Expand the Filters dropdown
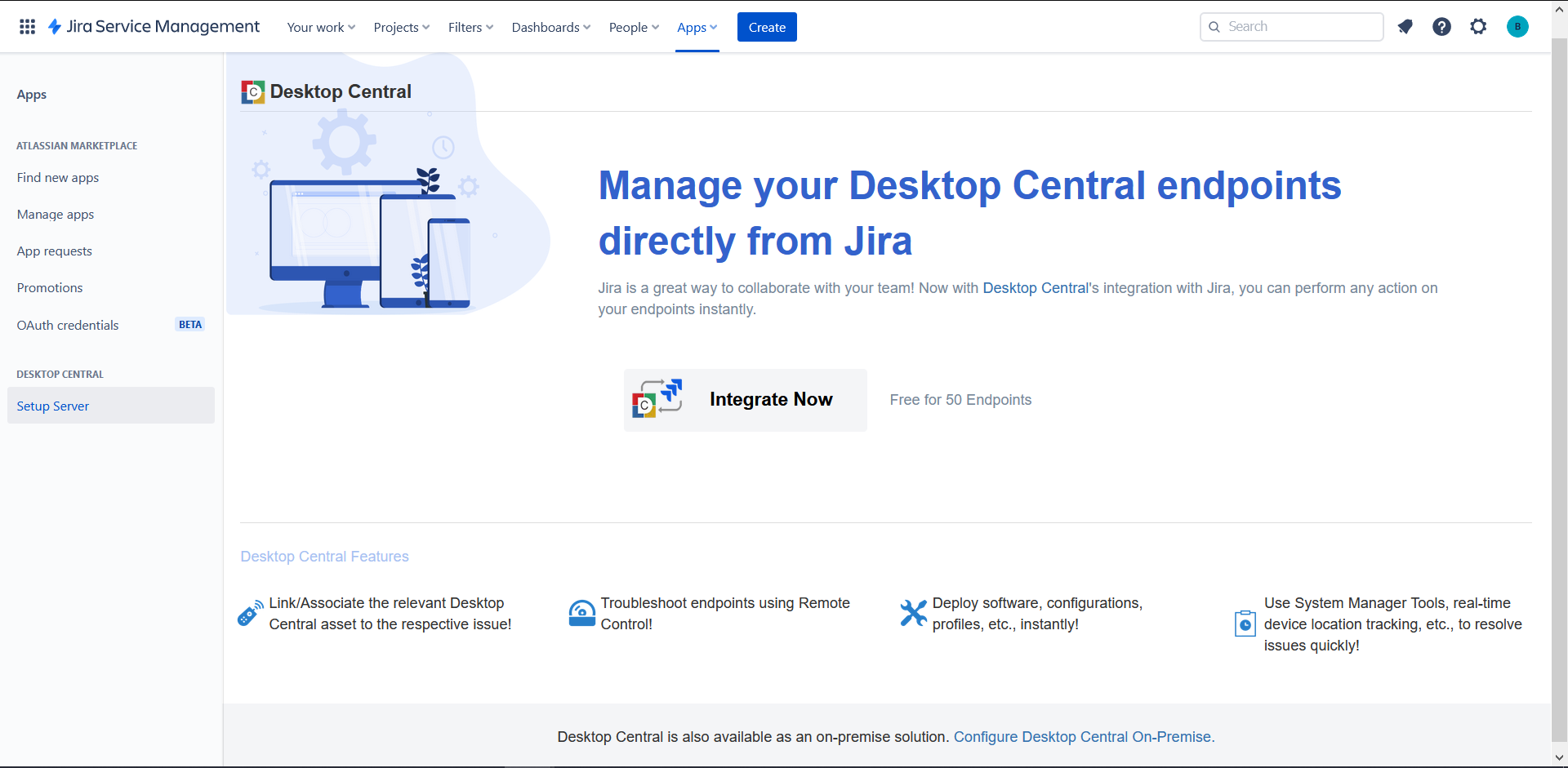The height and width of the screenshot is (768, 1568). coord(471,27)
